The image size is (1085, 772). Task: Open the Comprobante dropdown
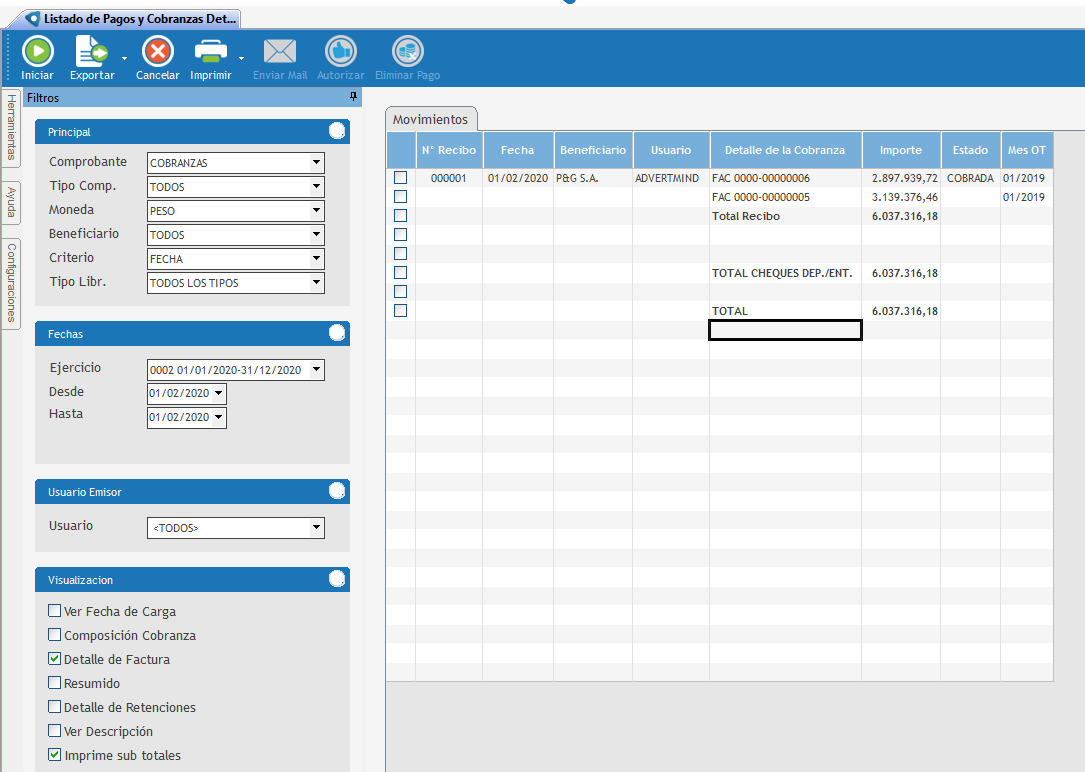pyautogui.click(x=316, y=163)
